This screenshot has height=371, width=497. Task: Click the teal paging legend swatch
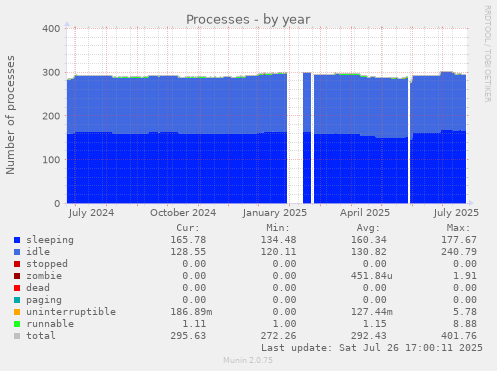[17, 300]
